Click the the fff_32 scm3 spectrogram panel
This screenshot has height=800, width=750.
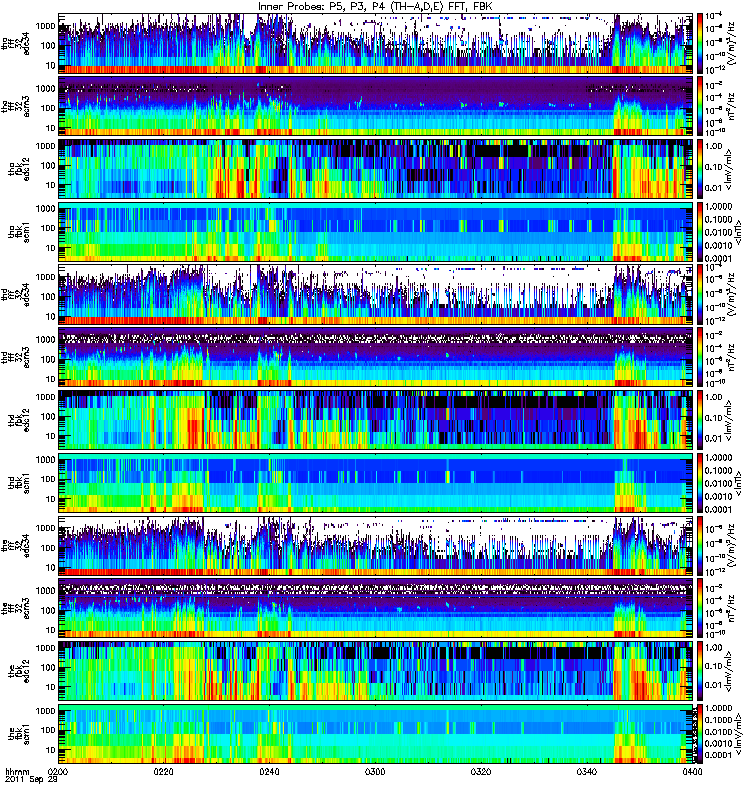pos(376,609)
